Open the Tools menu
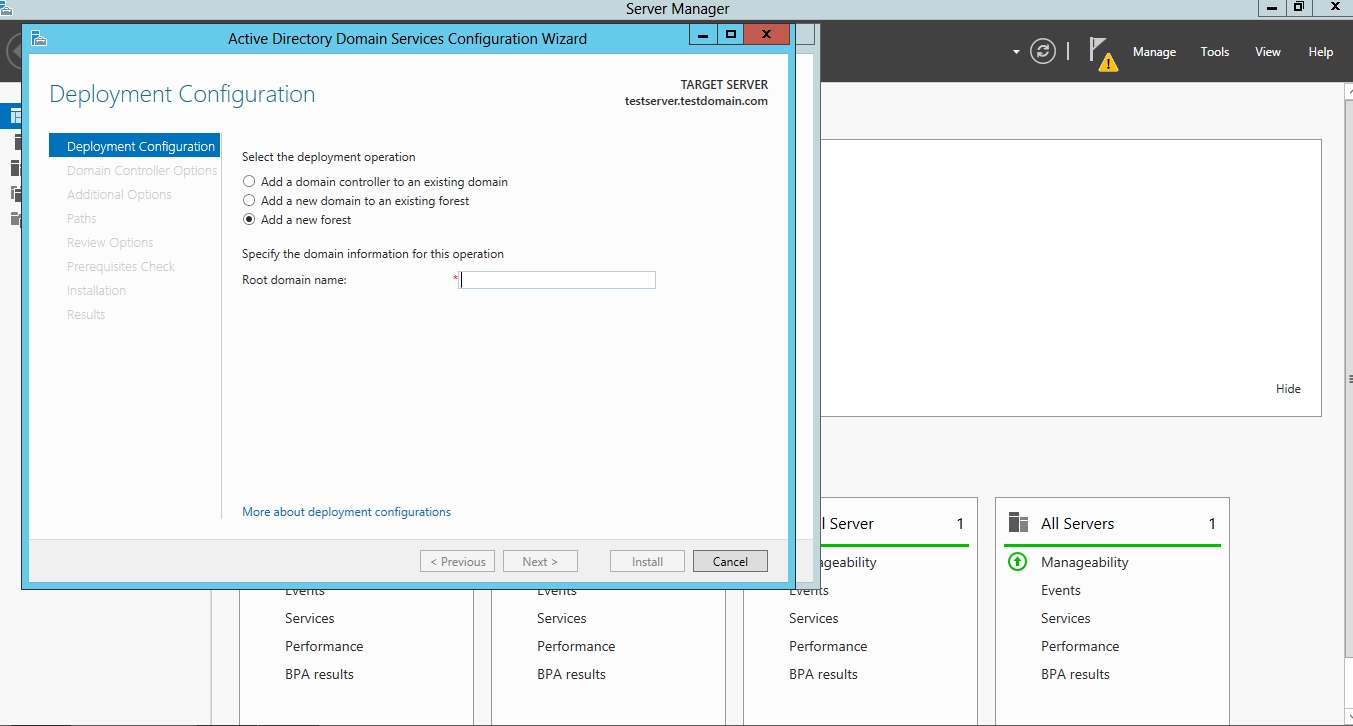 click(1215, 52)
